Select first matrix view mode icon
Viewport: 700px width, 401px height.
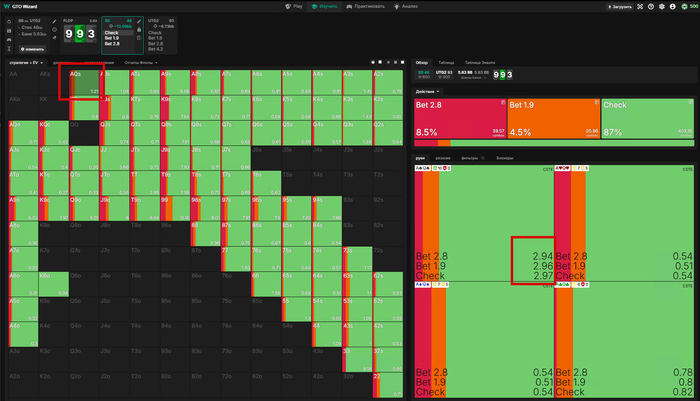(x=373, y=63)
